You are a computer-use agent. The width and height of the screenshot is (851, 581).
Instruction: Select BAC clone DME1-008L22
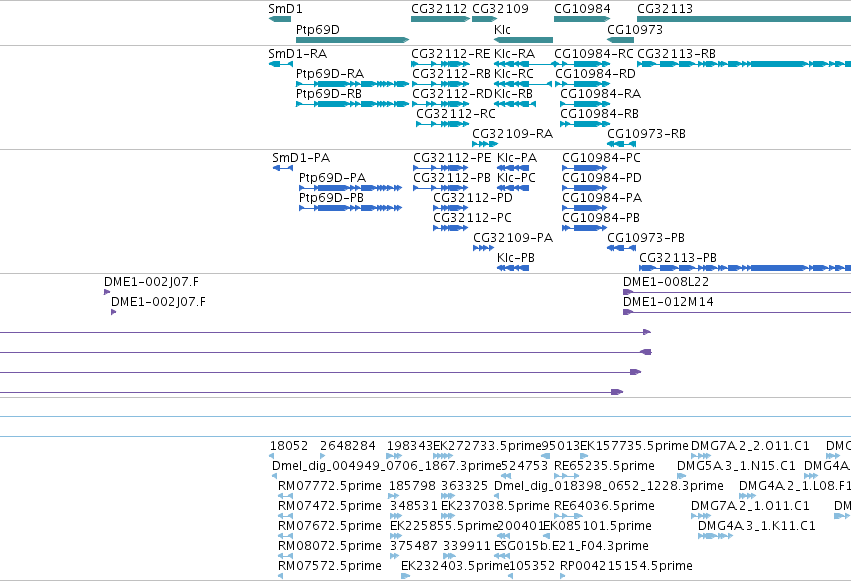(737, 292)
